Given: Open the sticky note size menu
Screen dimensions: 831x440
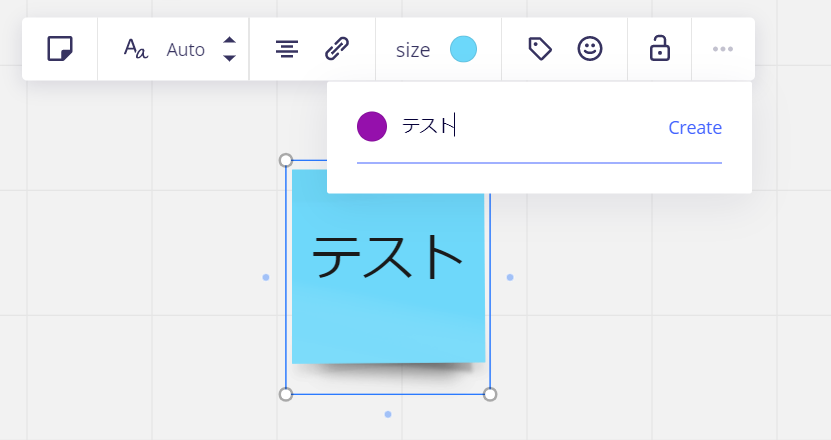Looking at the screenshot, I should [x=412, y=49].
